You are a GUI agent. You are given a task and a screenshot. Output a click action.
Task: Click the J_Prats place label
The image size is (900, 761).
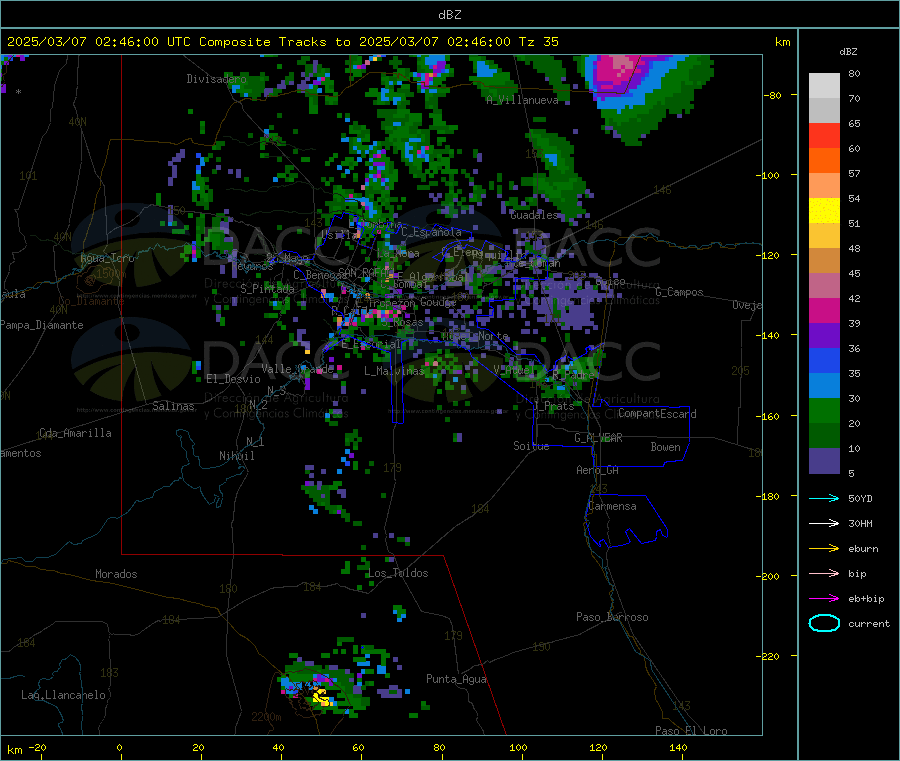554,406
